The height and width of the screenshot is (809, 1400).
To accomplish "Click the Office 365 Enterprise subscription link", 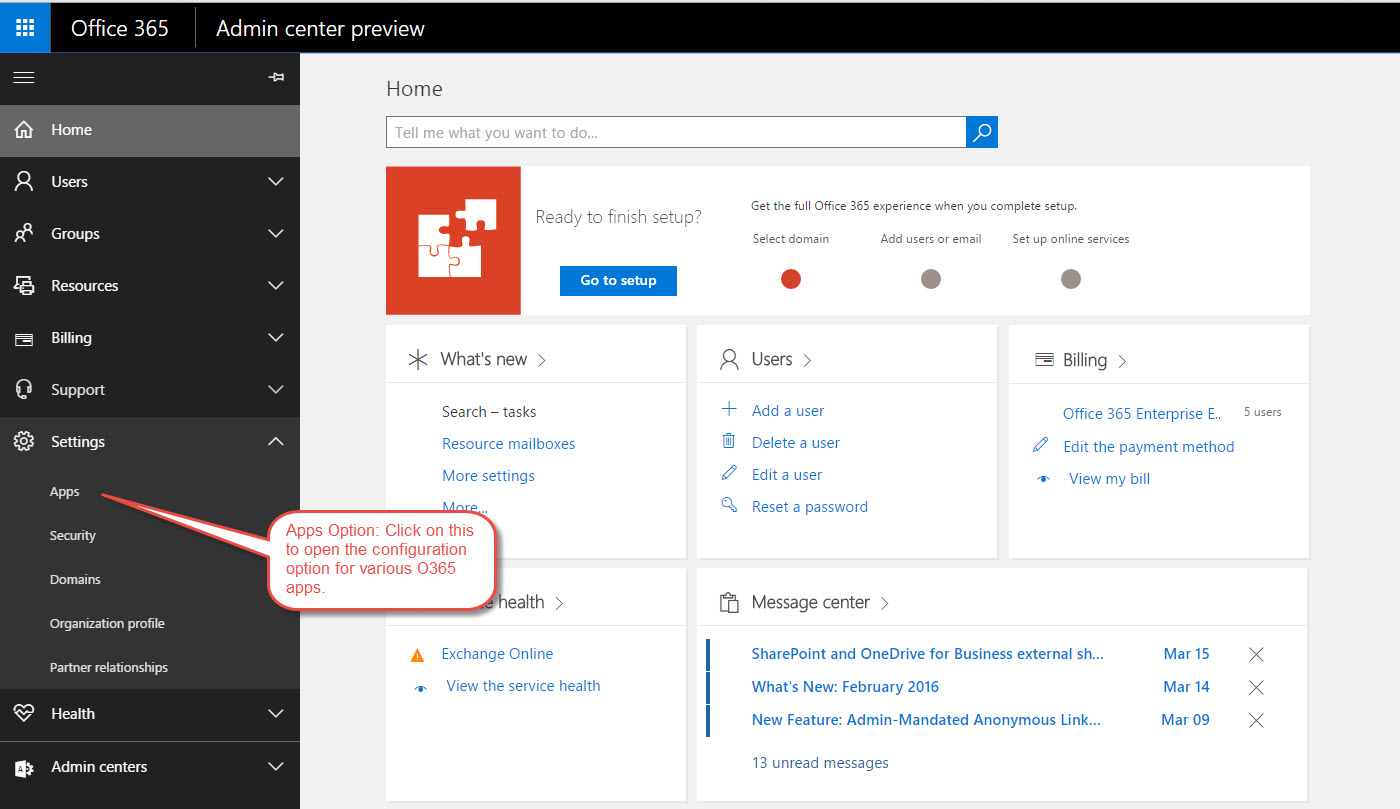I will point(1142,413).
